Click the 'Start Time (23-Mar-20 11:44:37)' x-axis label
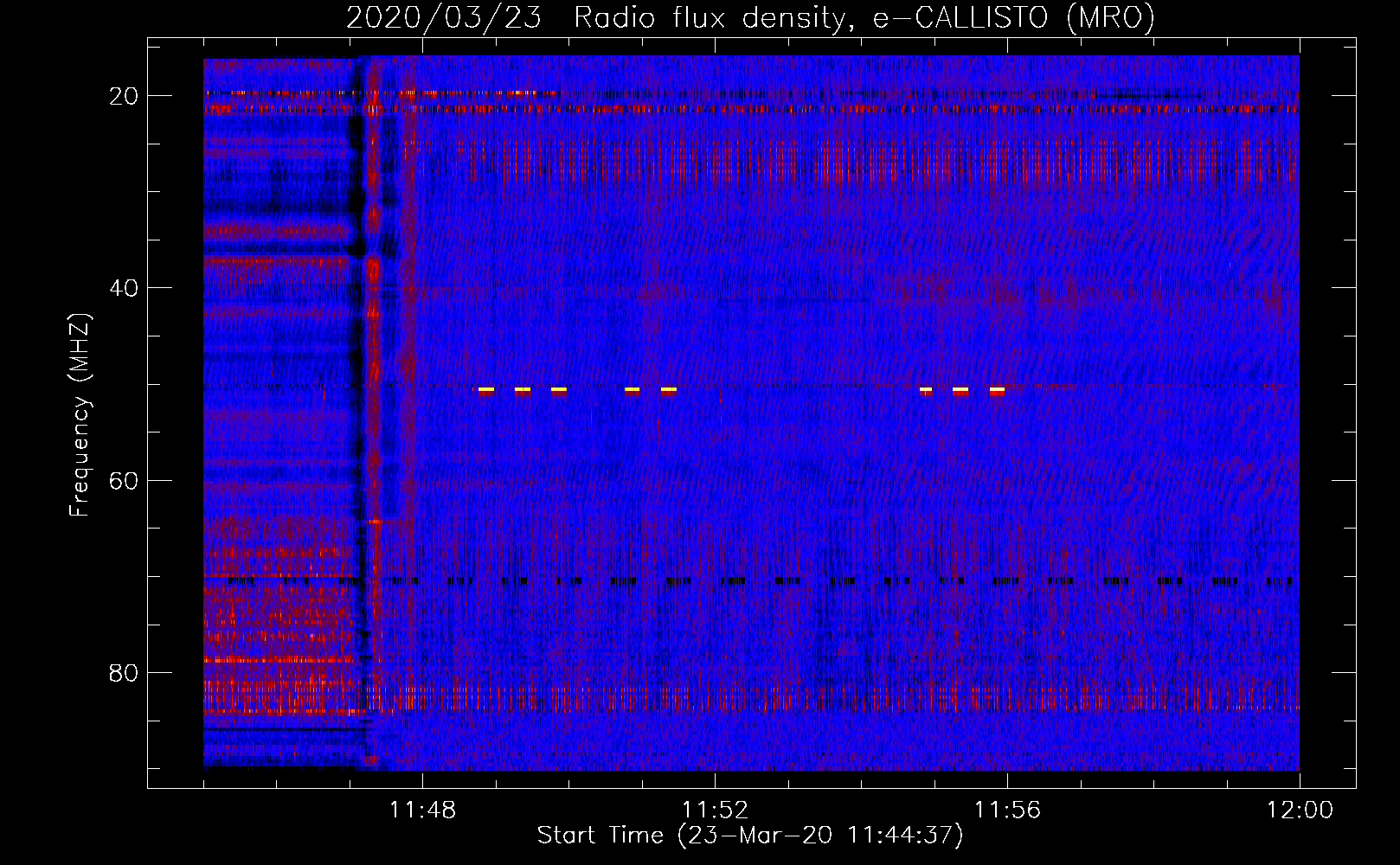The width and height of the screenshot is (1400, 865). [750, 836]
